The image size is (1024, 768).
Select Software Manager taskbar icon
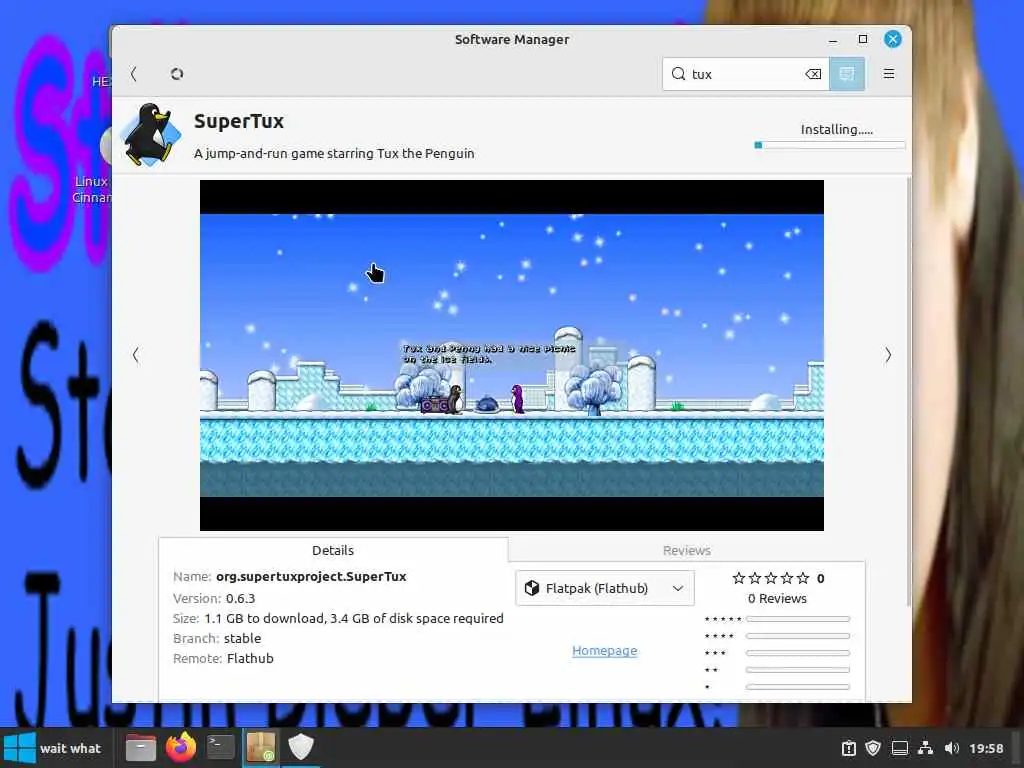pyautogui.click(x=261, y=747)
